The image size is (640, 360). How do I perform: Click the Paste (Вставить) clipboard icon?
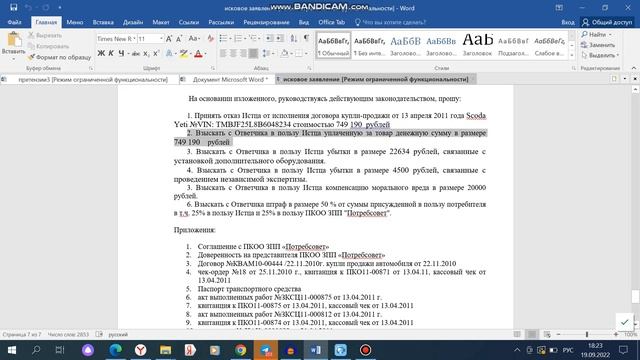14,40
